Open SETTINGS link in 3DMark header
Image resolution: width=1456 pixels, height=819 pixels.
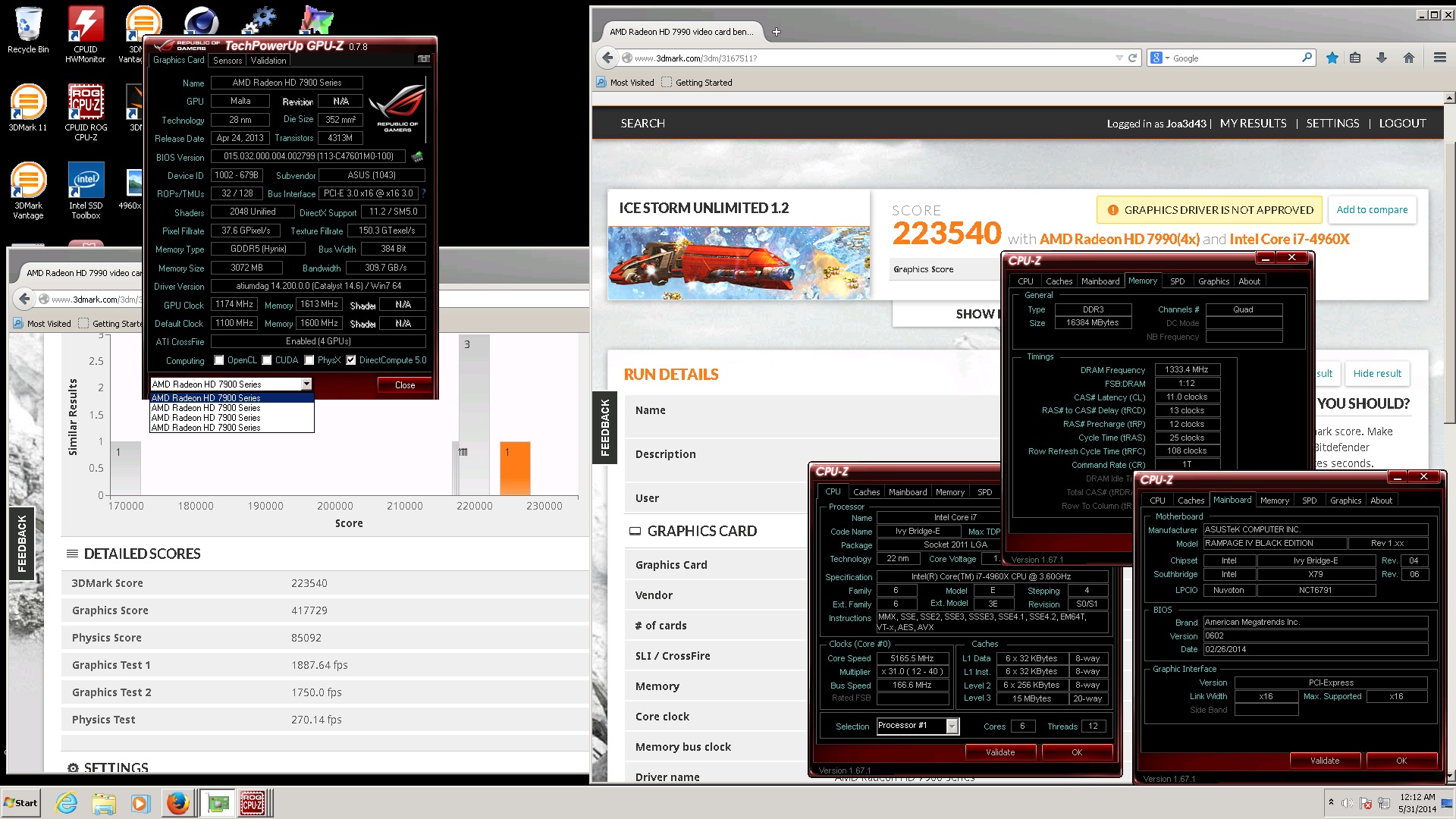(1332, 123)
